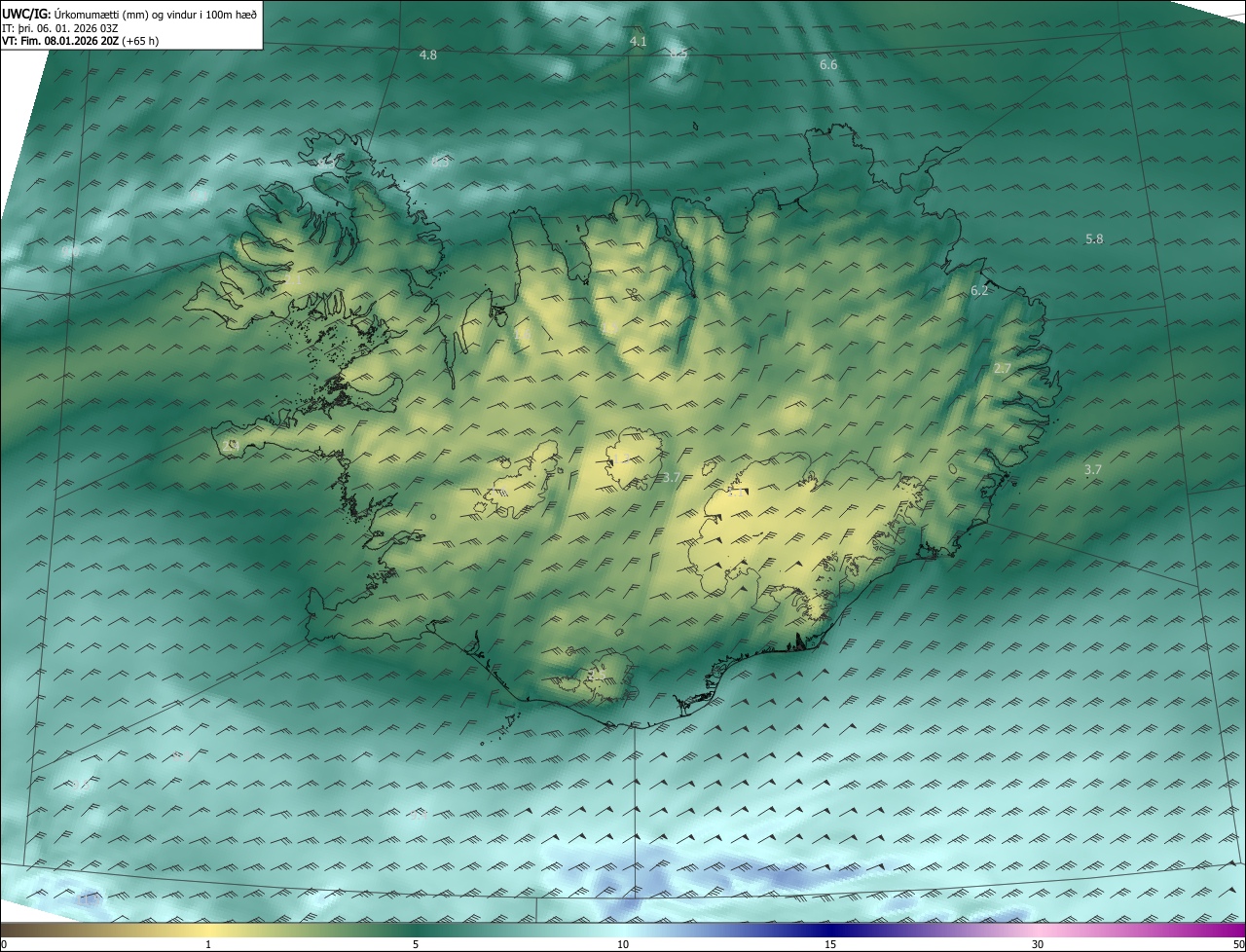This screenshot has height=952, width=1246.
Task: Click the 'VT: Fim. 08.01.2026 20Z (+65 h)' line
Action: pos(80,41)
